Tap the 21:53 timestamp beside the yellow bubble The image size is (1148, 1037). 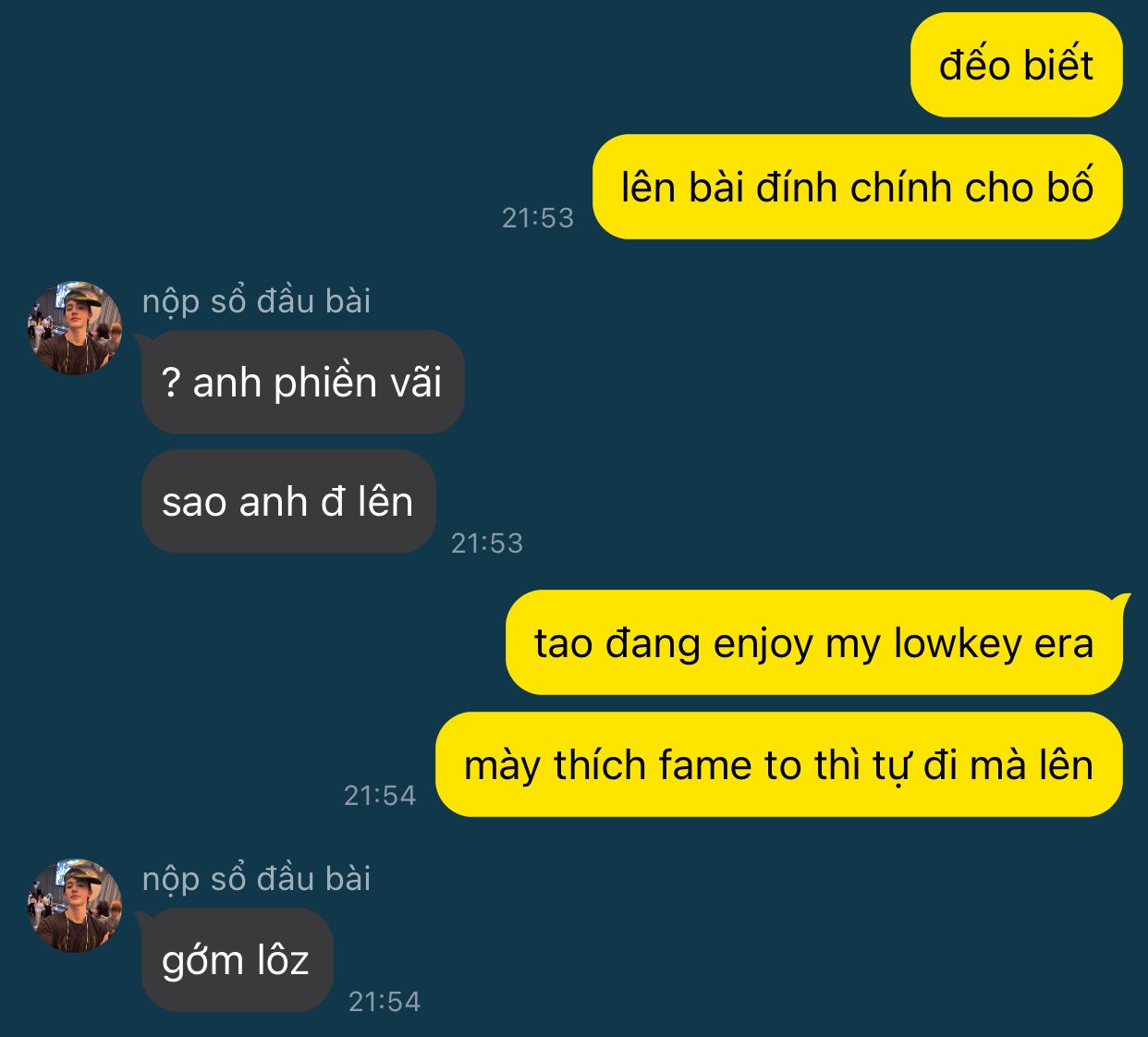coord(538,218)
